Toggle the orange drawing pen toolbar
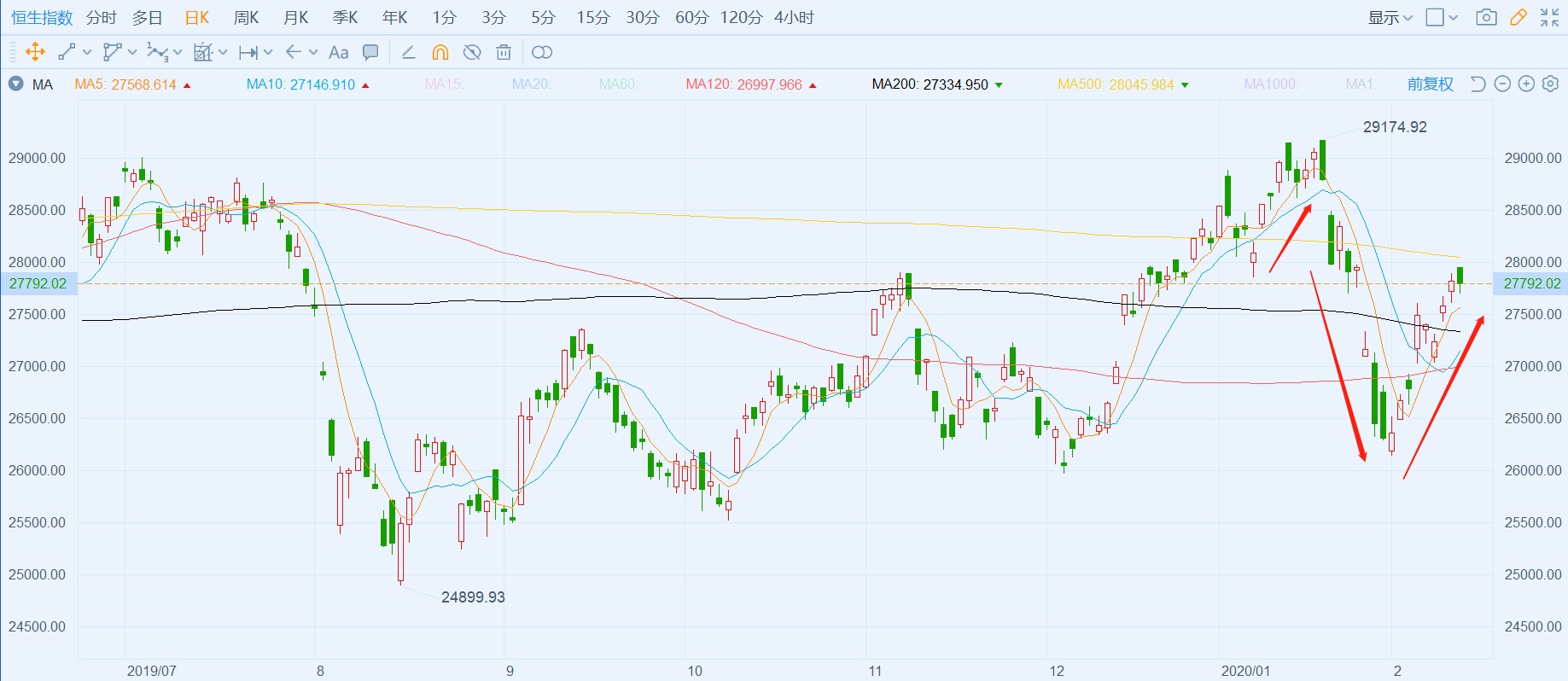The width and height of the screenshot is (1568, 681). click(1518, 17)
